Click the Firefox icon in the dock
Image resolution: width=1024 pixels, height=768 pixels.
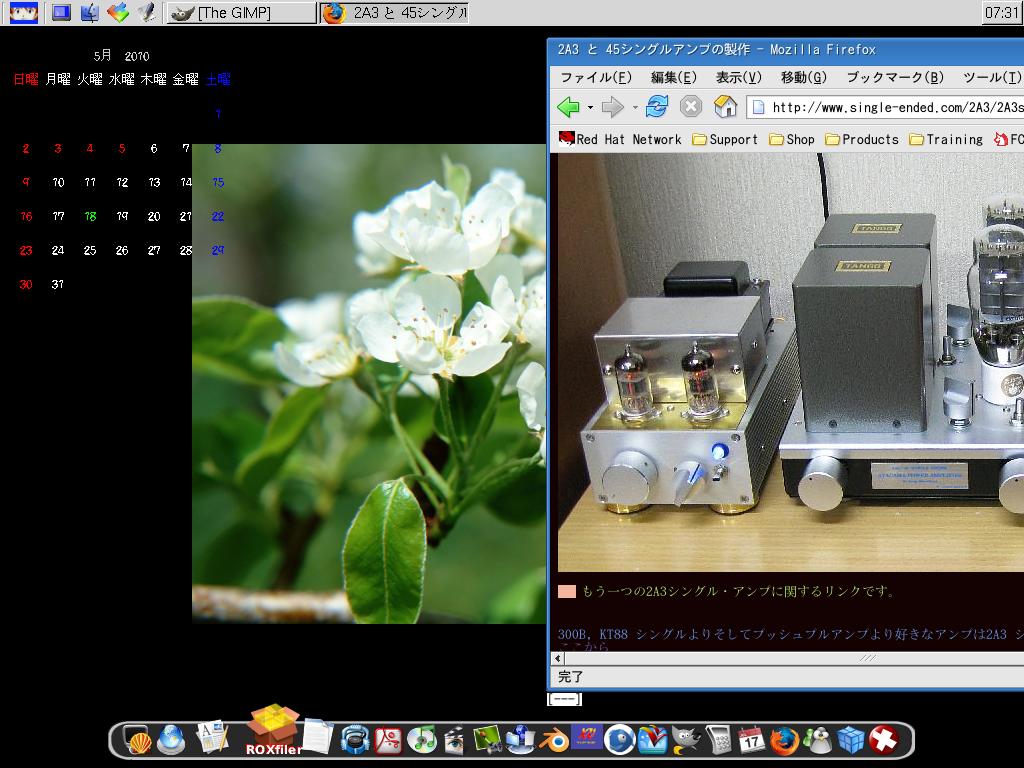pyautogui.click(x=784, y=740)
